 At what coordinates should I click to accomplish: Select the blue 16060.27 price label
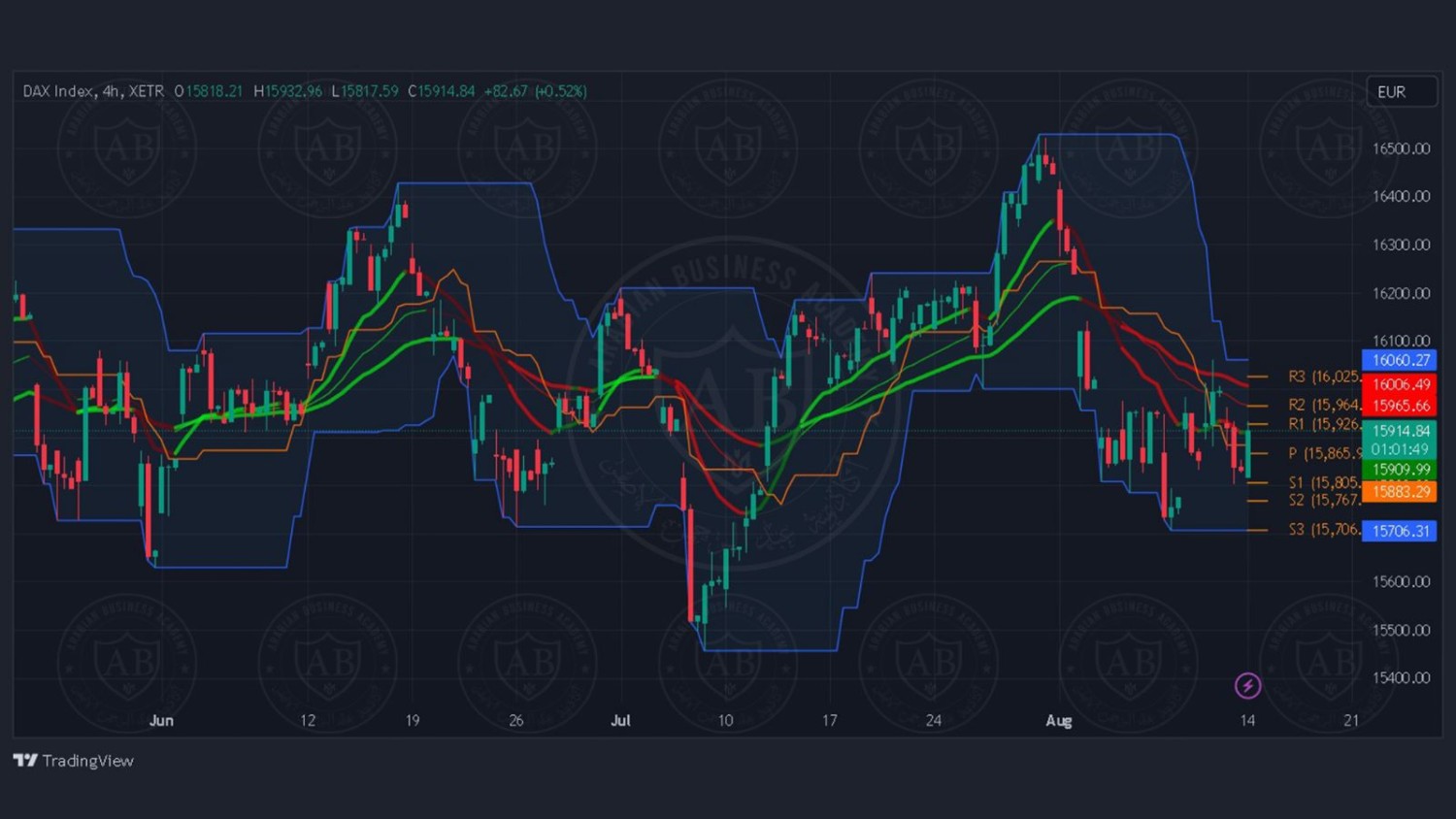pyautogui.click(x=1400, y=360)
